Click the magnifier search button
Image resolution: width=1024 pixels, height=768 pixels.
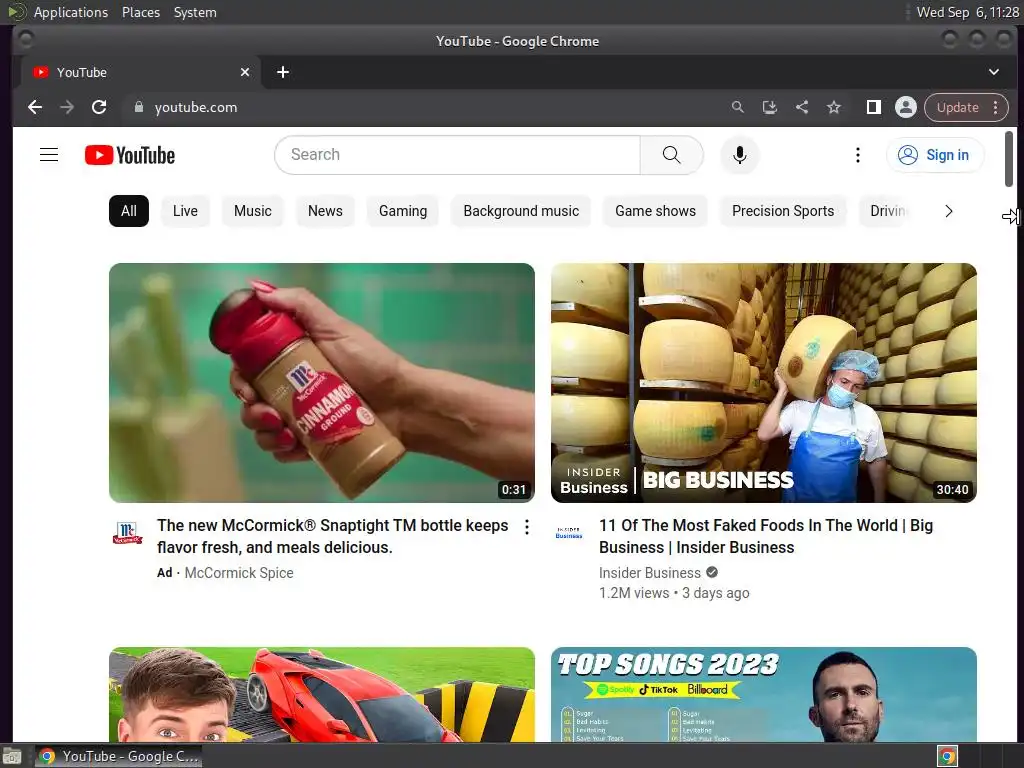tap(671, 155)
